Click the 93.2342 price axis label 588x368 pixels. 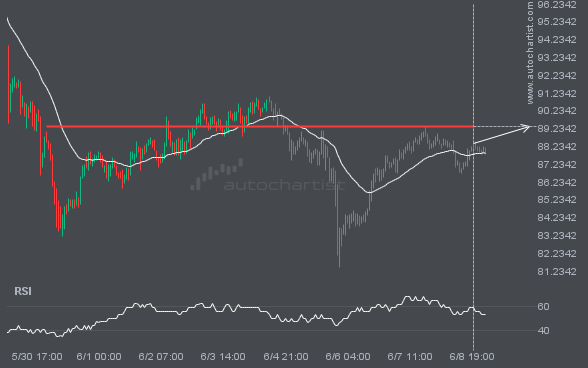(x=556, y=57)
